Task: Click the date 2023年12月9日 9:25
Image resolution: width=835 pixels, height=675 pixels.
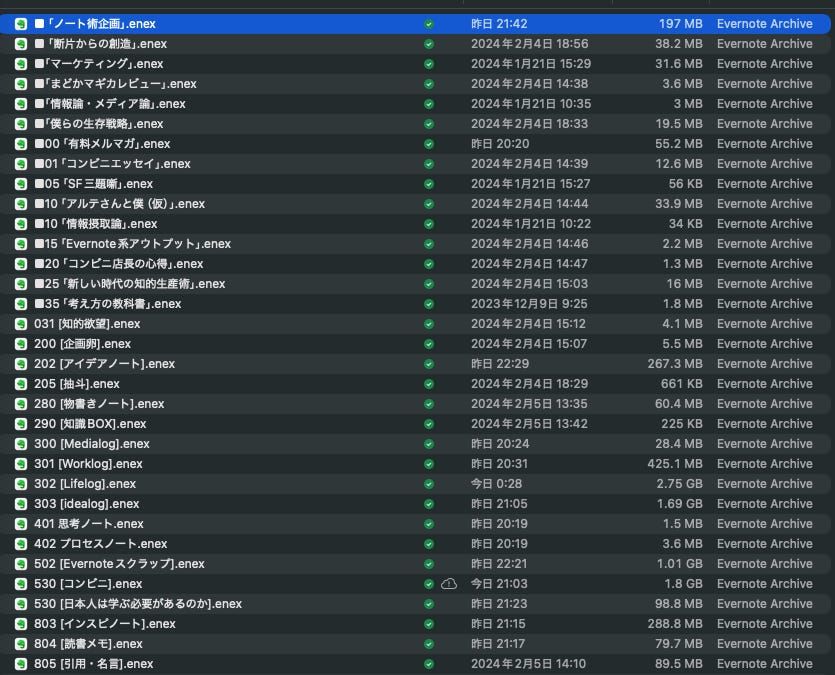Action: (x=529, y=304)
